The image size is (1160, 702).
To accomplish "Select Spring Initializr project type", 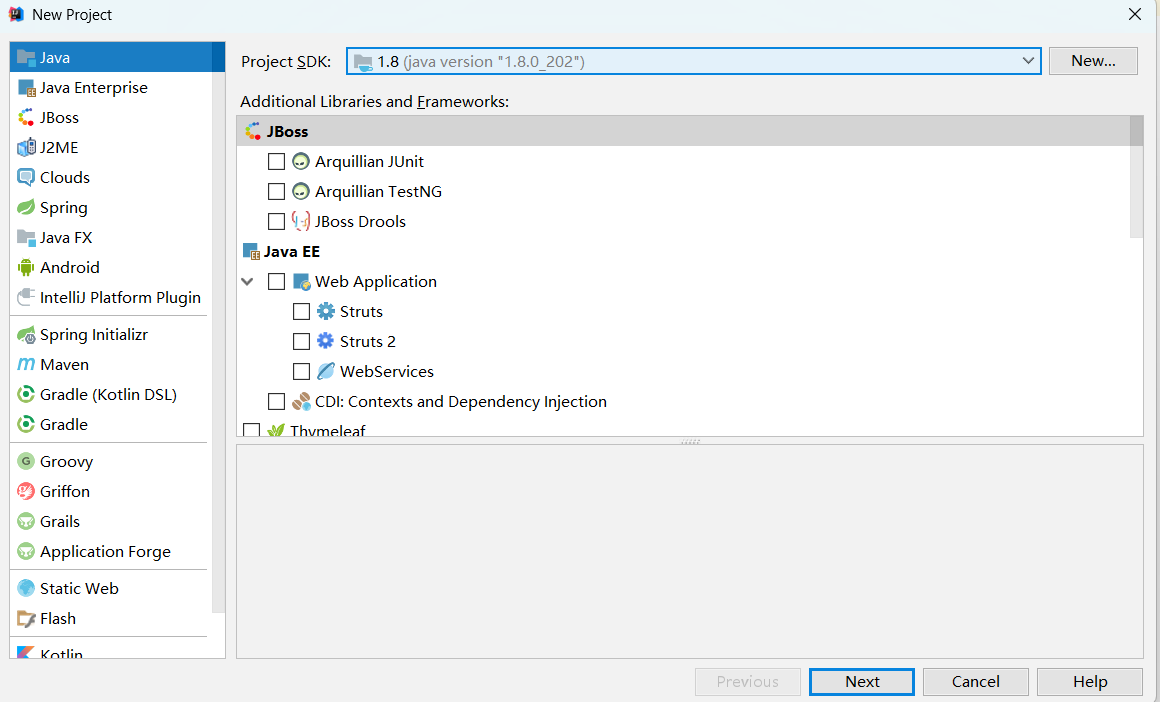I will pyautogui.click(x=110, y=335).
